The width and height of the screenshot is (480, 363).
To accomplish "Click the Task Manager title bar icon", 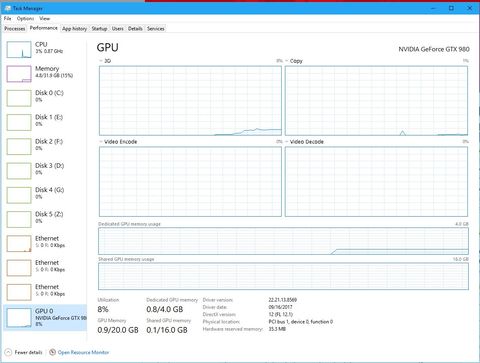I will coord(8,8).
